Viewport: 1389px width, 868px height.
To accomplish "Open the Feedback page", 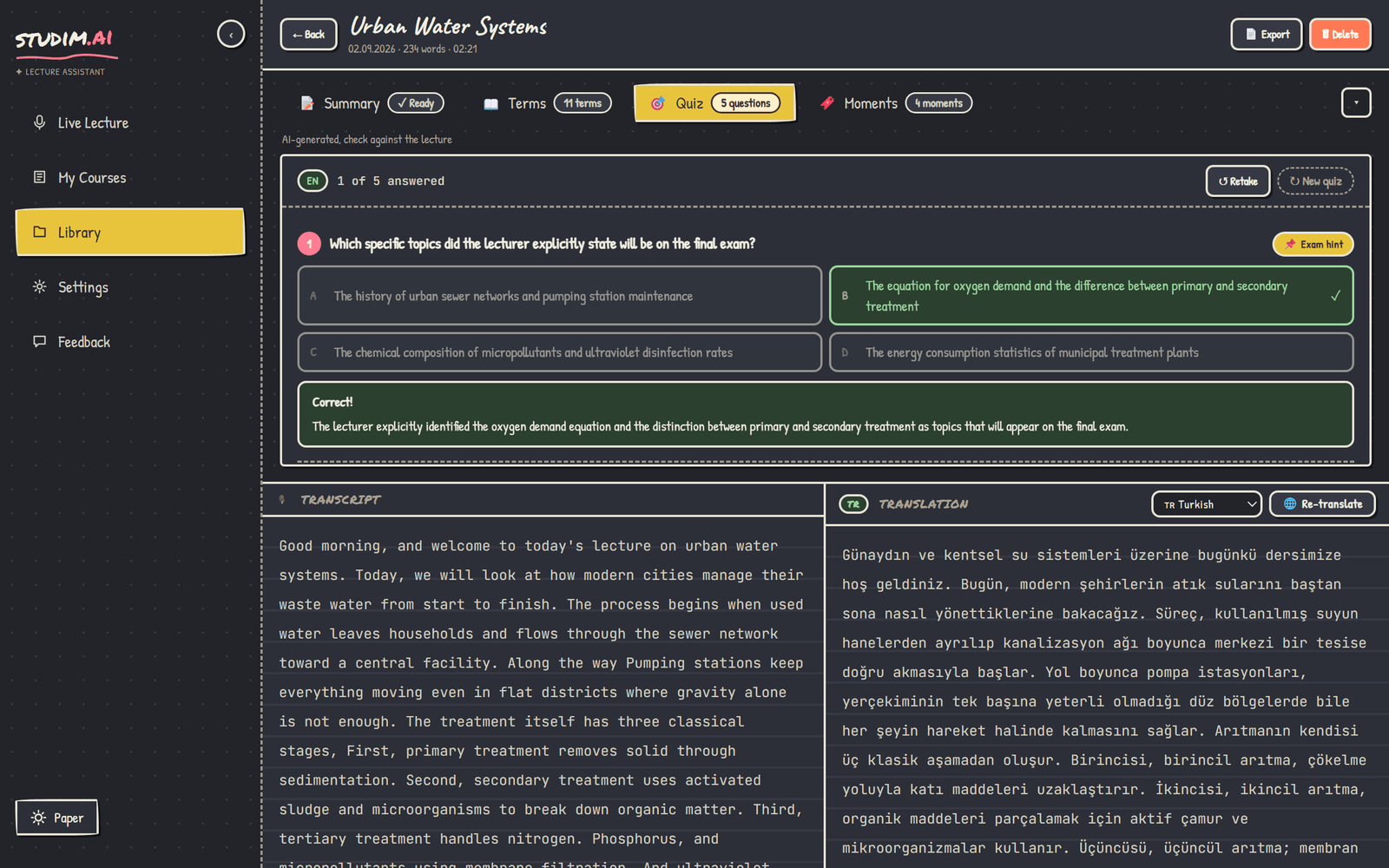I will pyautogui.click(x=130, y=342).
